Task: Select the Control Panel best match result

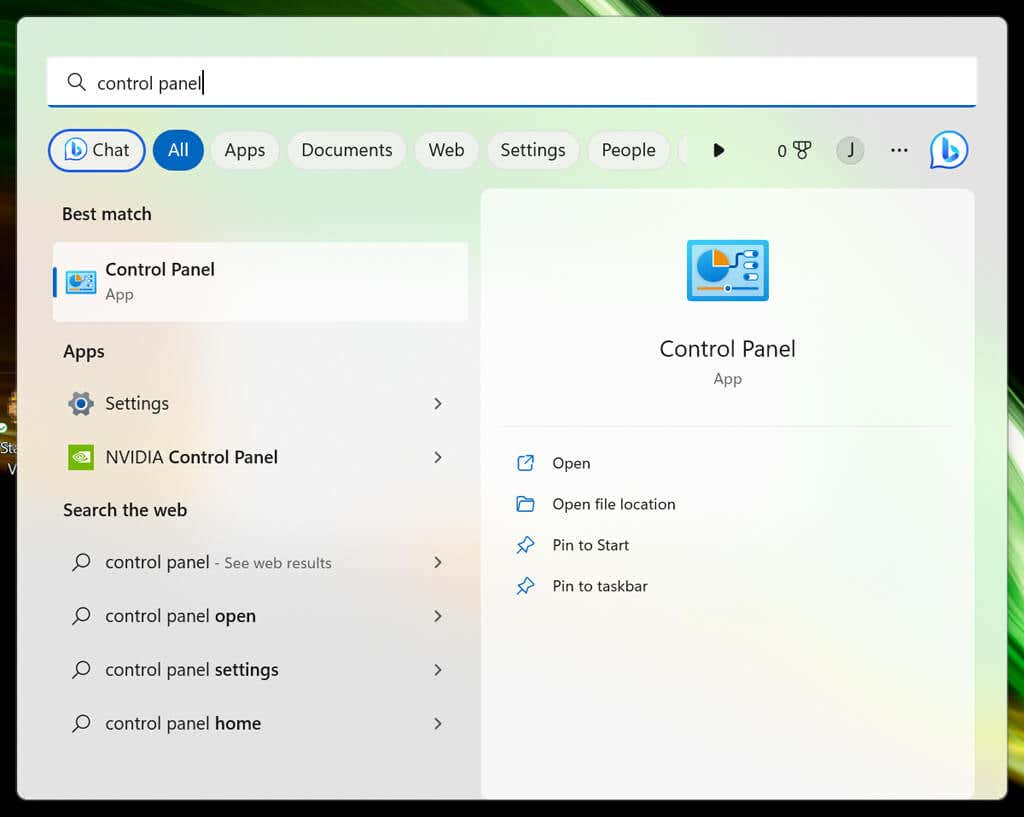Action: click(x=260, y=281)
